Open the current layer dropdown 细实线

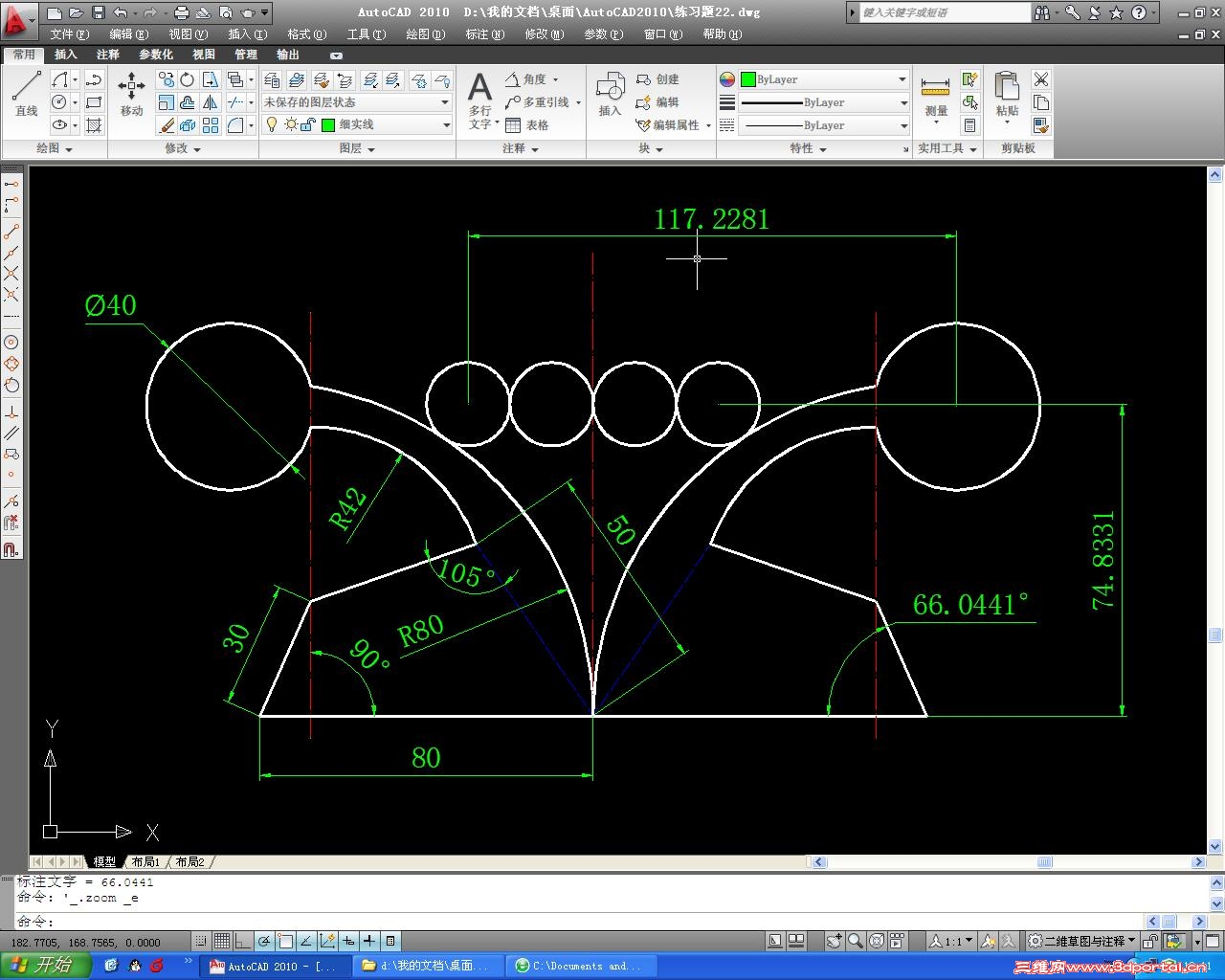point(357,124)
